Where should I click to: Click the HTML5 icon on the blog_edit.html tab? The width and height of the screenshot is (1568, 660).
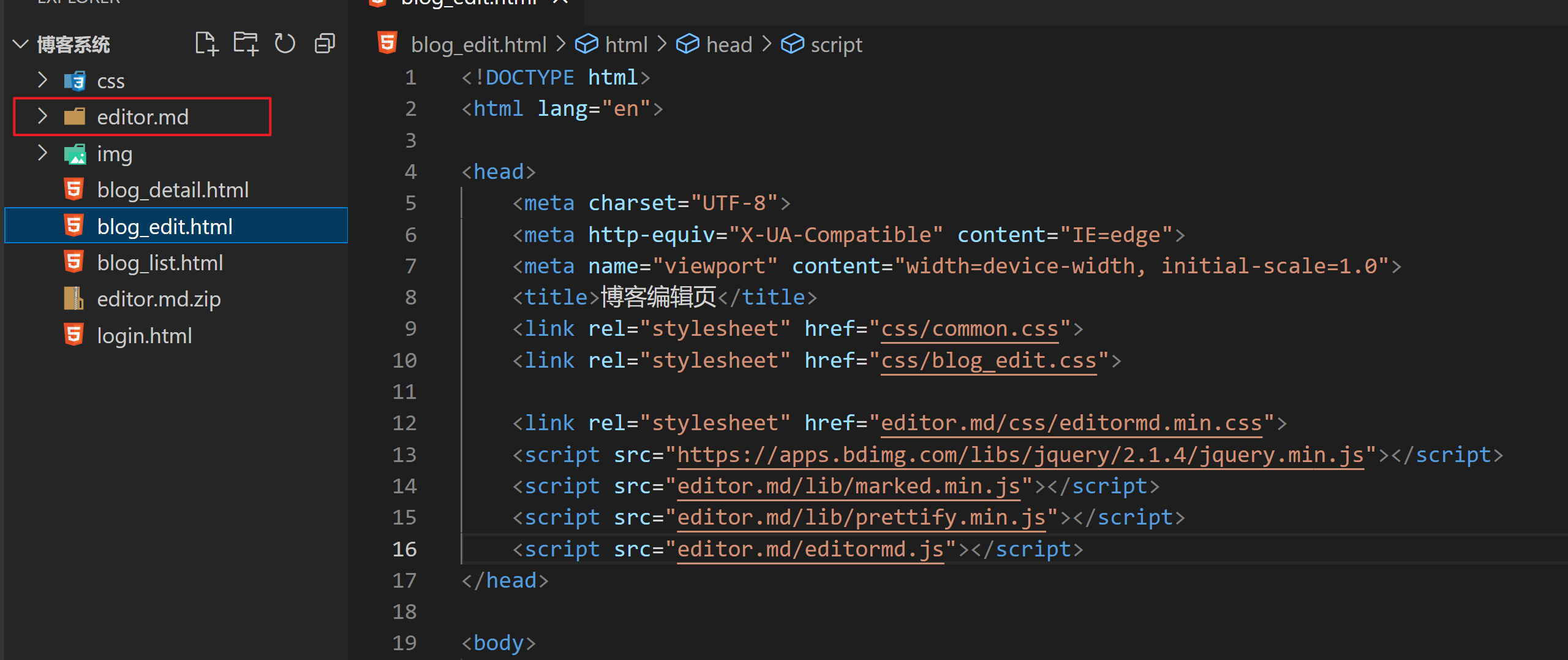[x=378, y=2]
